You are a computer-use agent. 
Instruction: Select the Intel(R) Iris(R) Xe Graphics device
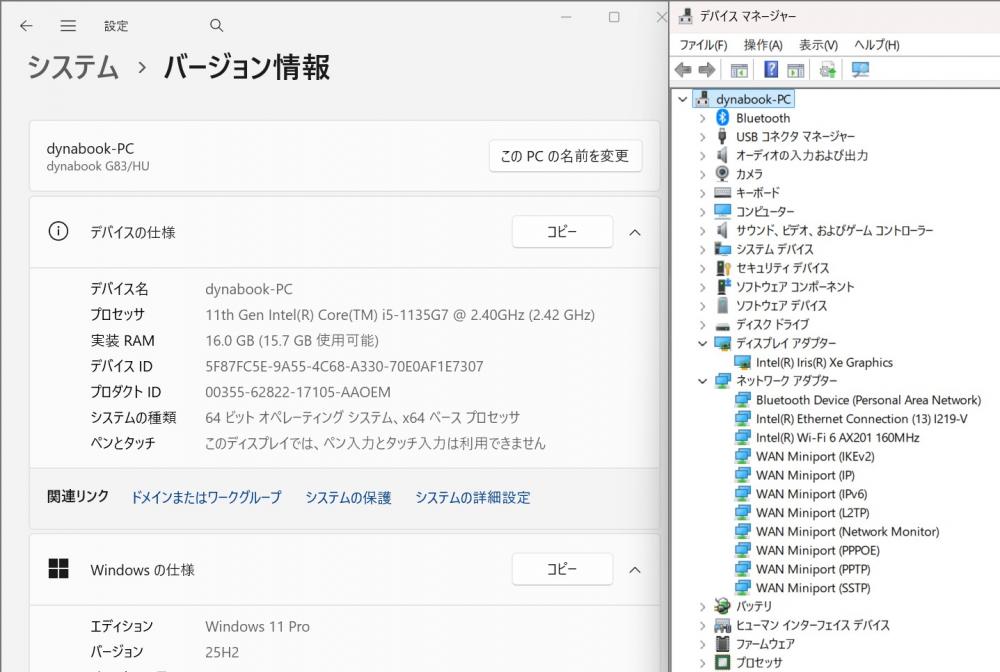(x=824, y=362)
